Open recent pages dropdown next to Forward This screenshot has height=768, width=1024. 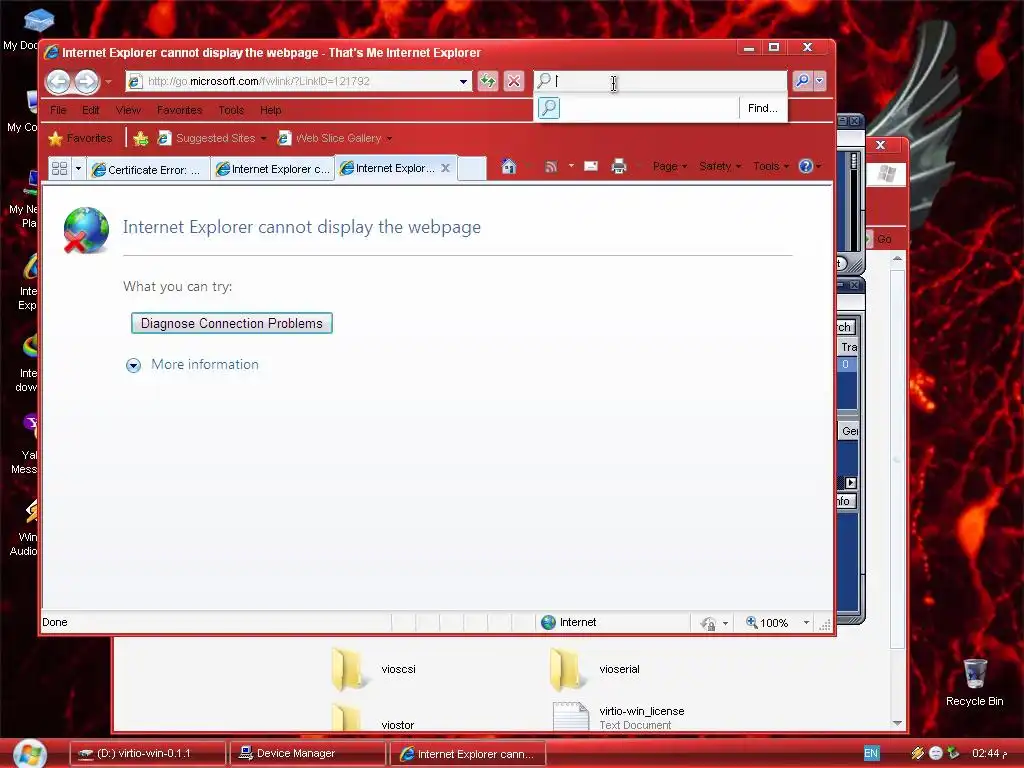click(x=108, y=82)
